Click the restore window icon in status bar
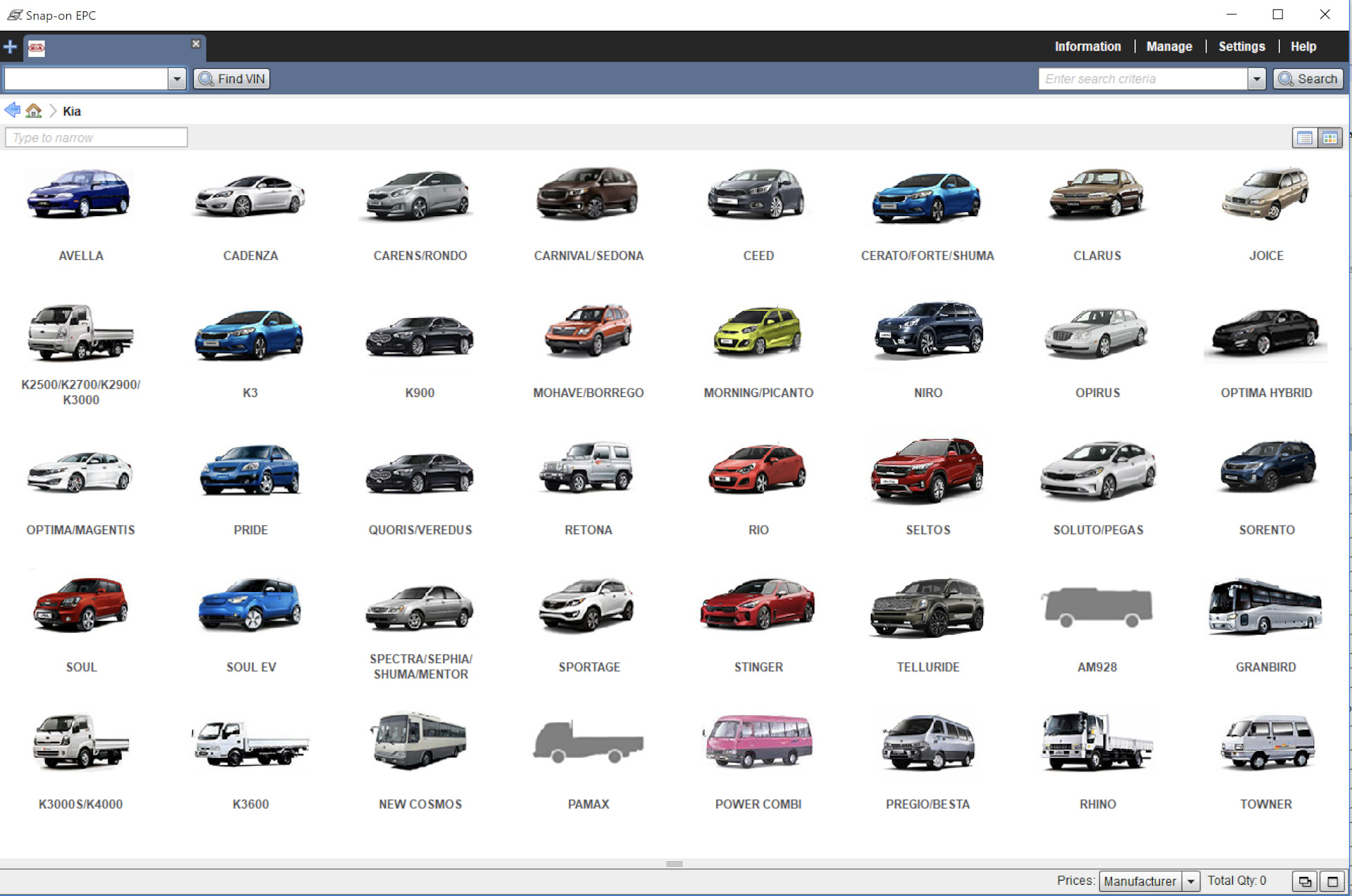The width and height of the screenshot is (1352, 896). (x=1304, y=881)
